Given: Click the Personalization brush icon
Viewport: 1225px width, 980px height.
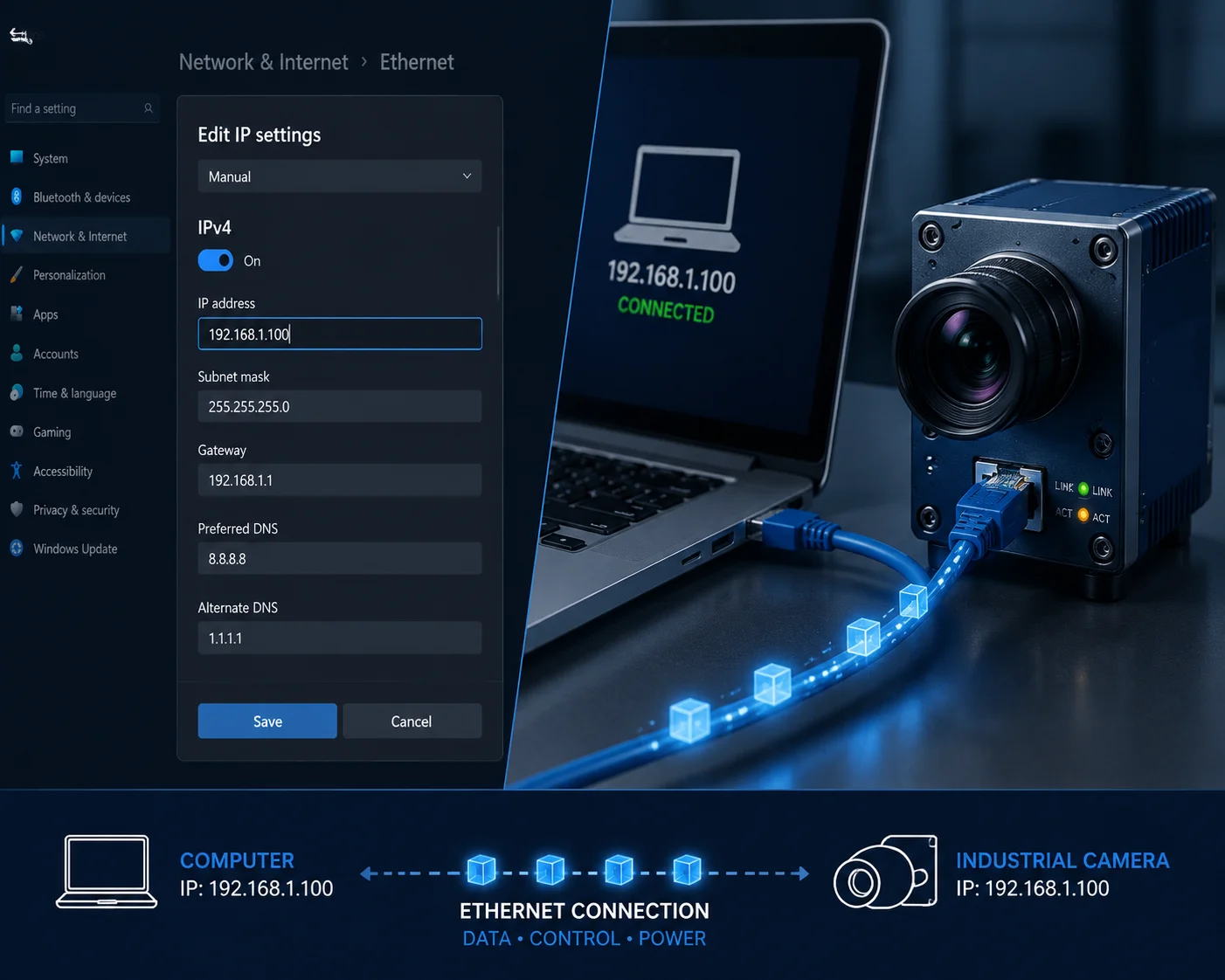Looking at the screenshot, I should 17,274.
